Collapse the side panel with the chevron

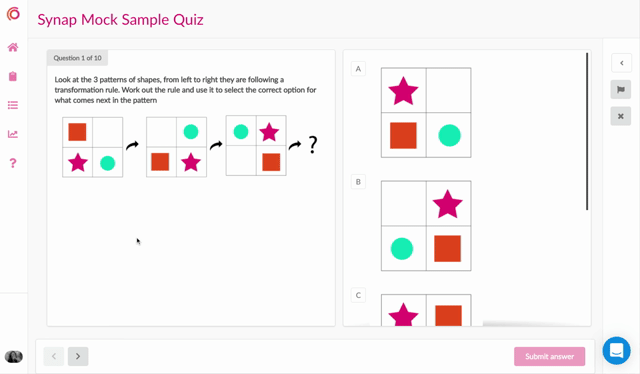click(621, 63)
